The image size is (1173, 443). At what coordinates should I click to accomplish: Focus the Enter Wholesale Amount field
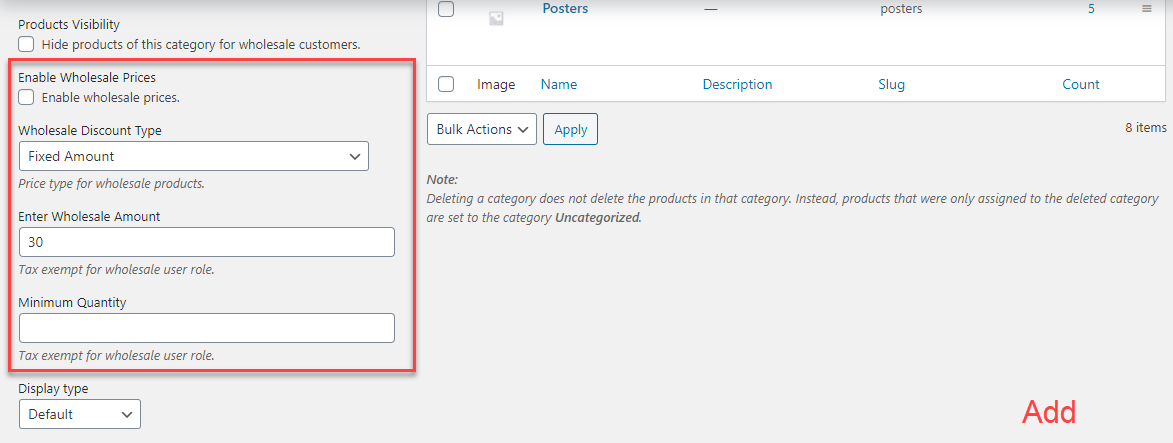(206, 242)
